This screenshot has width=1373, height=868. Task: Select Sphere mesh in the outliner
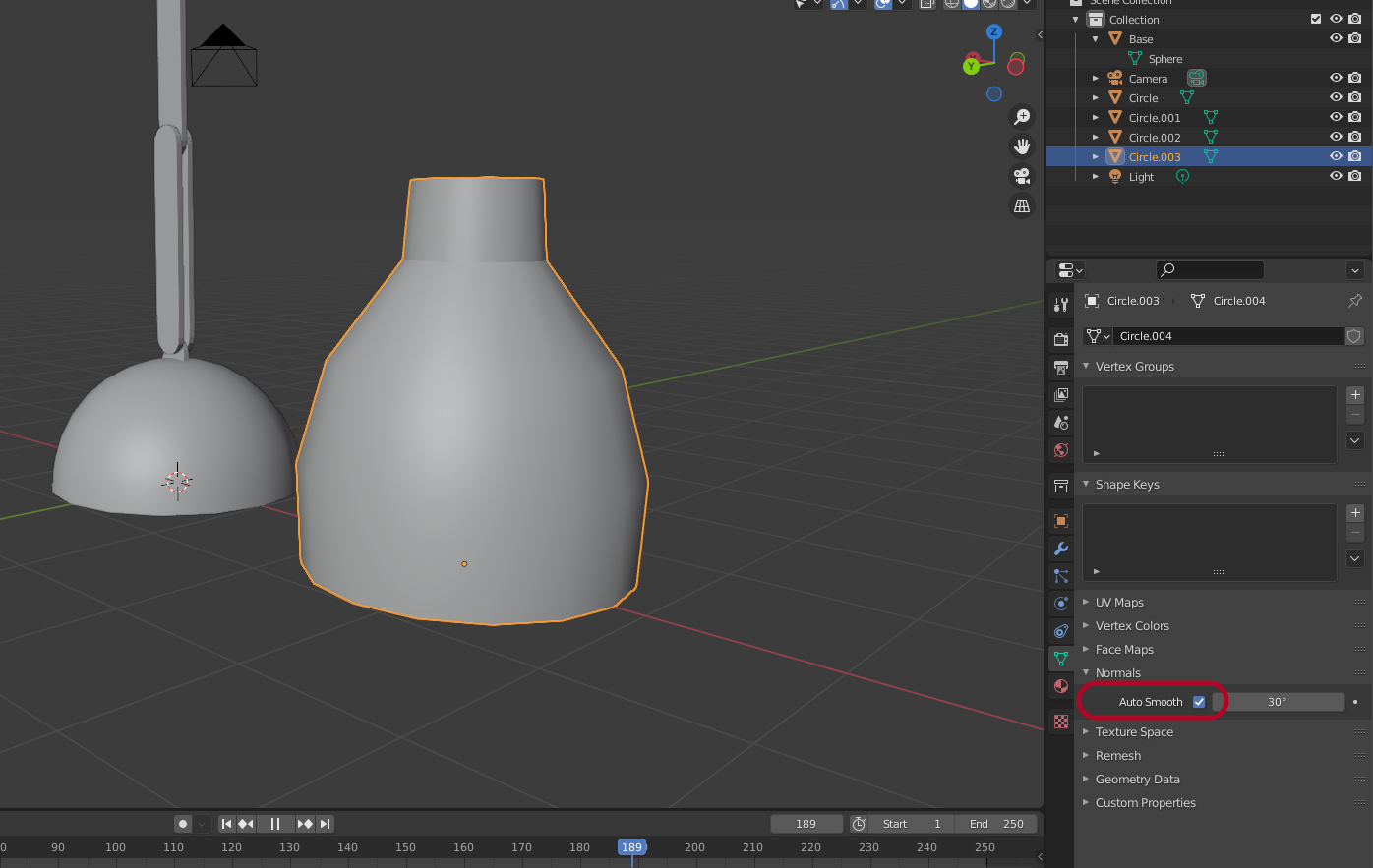[1164, 59]
